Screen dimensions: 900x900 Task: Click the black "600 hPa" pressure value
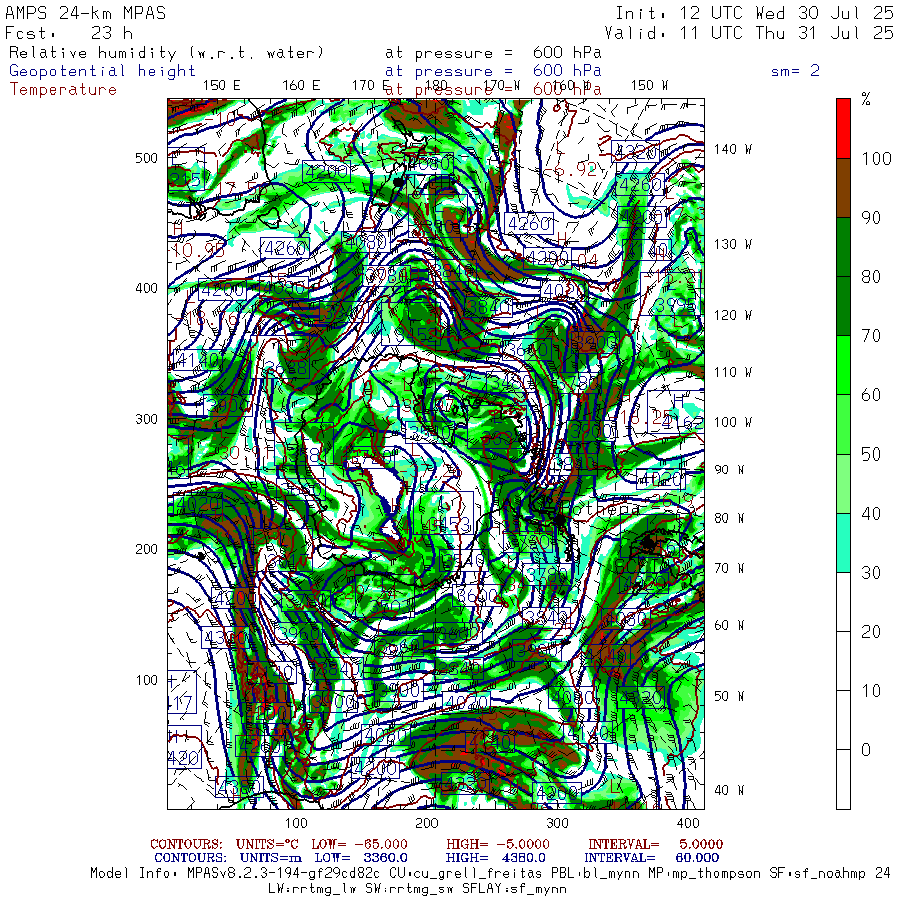(567, 53)
